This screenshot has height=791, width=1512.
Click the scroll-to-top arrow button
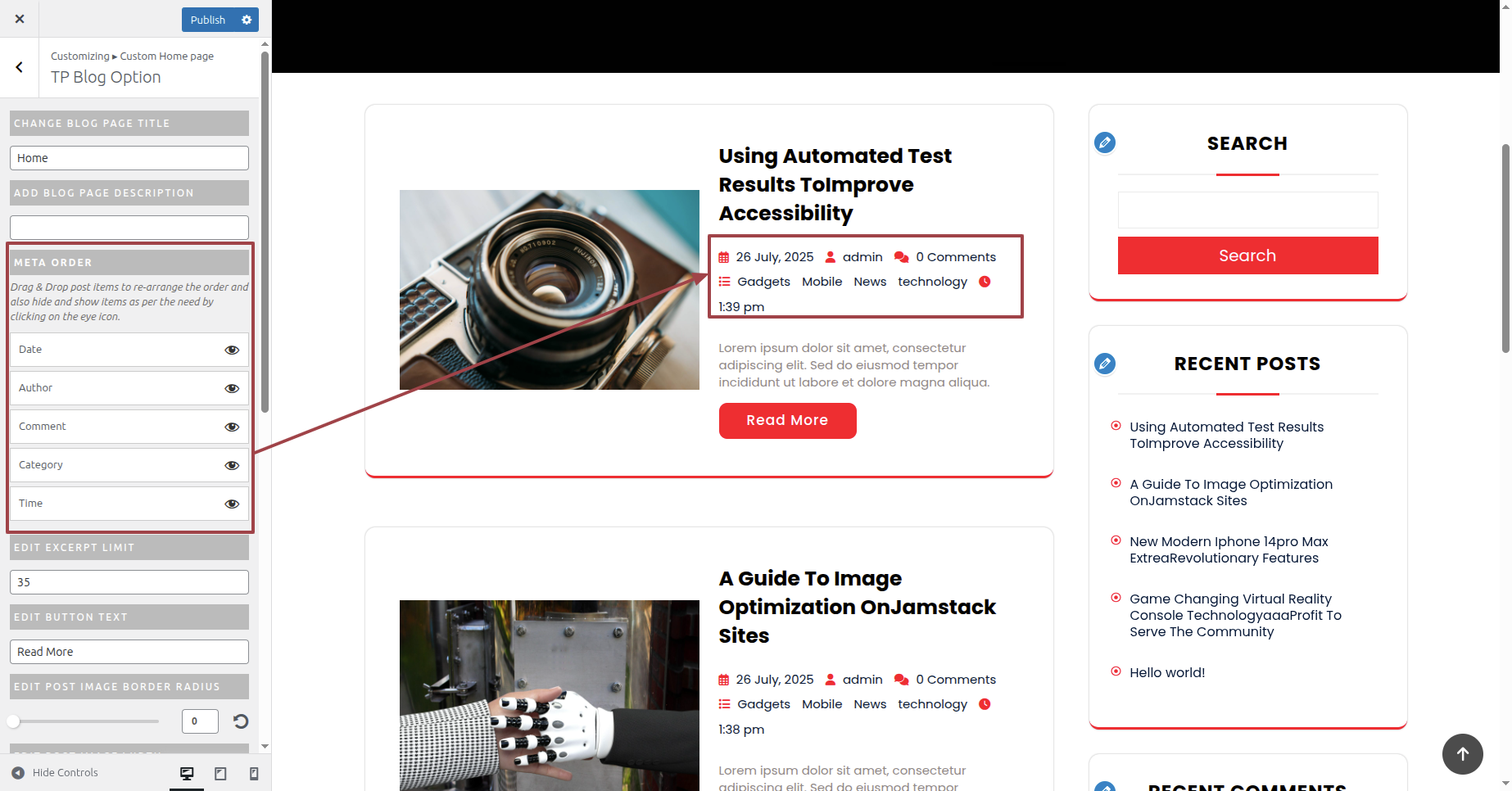click(1463, 754)
